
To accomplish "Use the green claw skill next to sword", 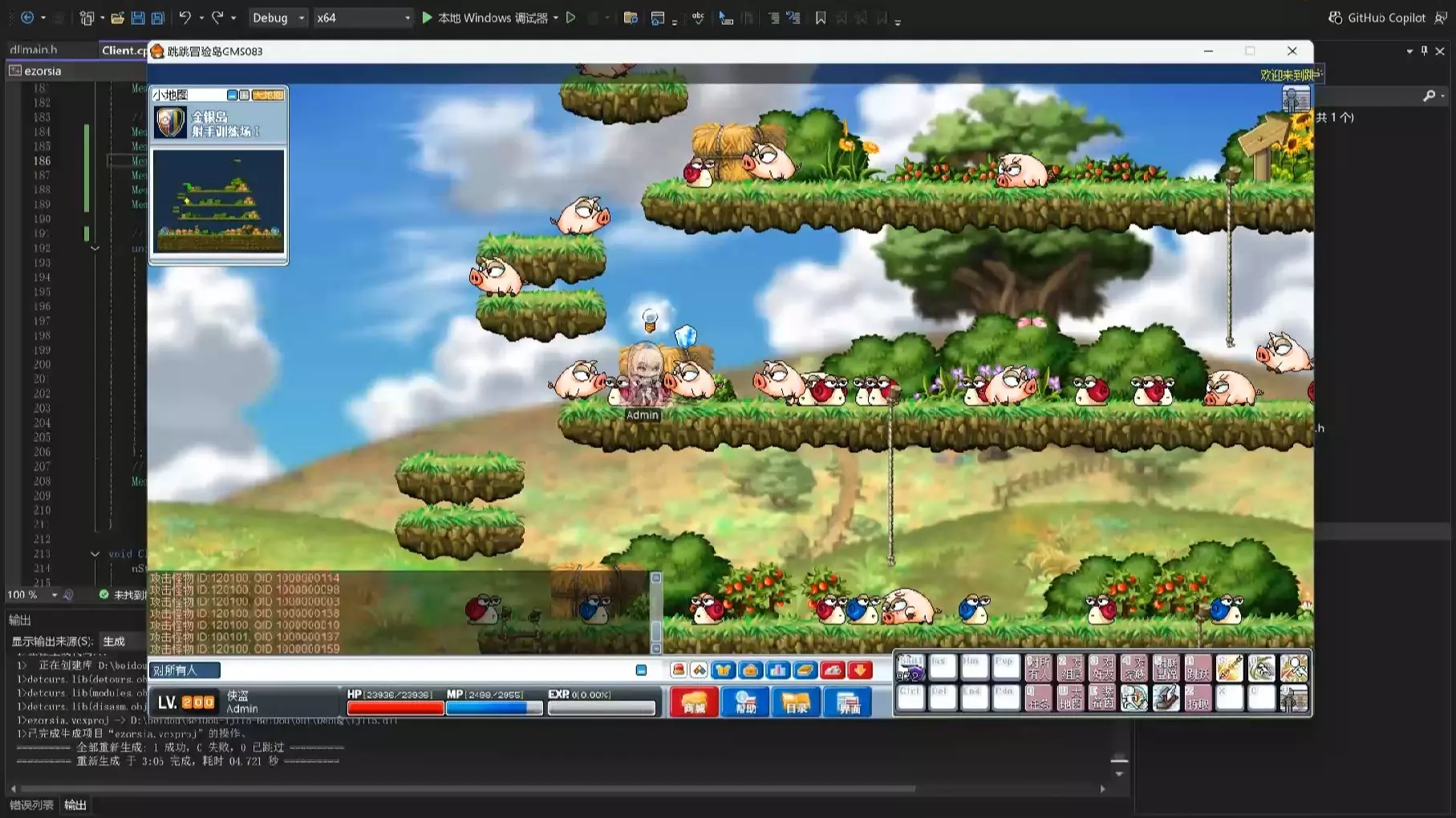I will click(x=1261, y=667).
